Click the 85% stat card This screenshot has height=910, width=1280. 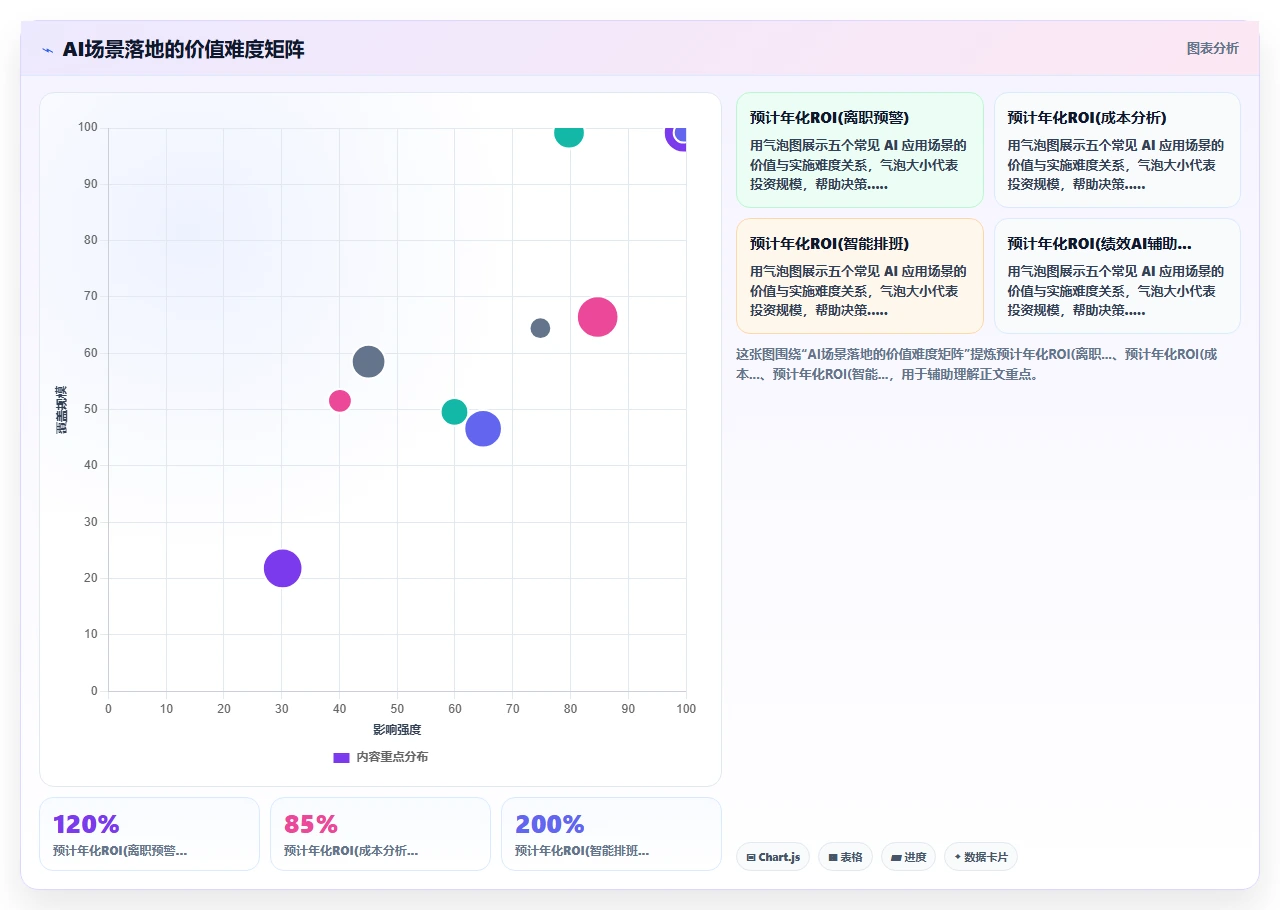[380, 834]
